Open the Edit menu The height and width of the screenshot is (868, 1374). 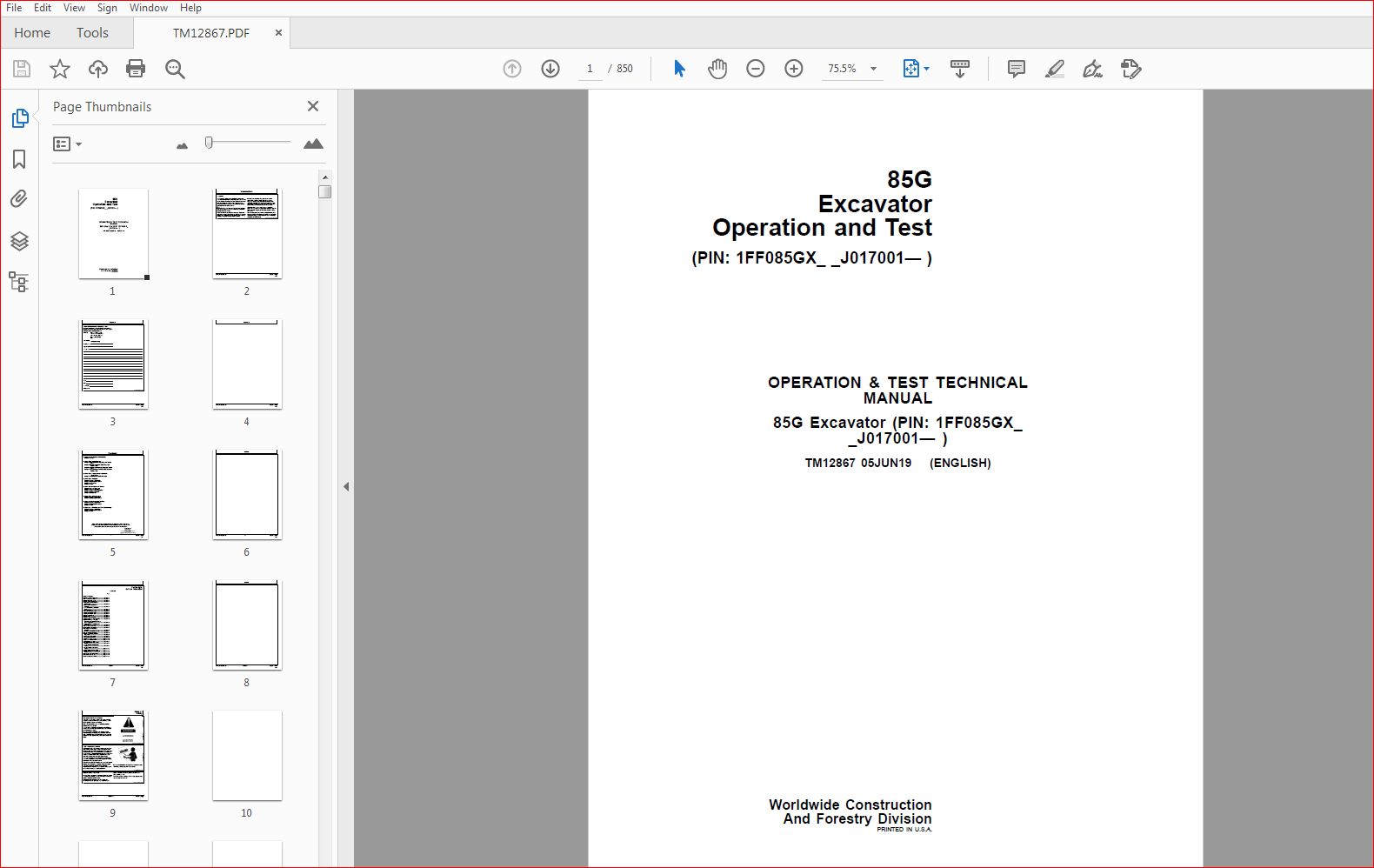point(43,8)
